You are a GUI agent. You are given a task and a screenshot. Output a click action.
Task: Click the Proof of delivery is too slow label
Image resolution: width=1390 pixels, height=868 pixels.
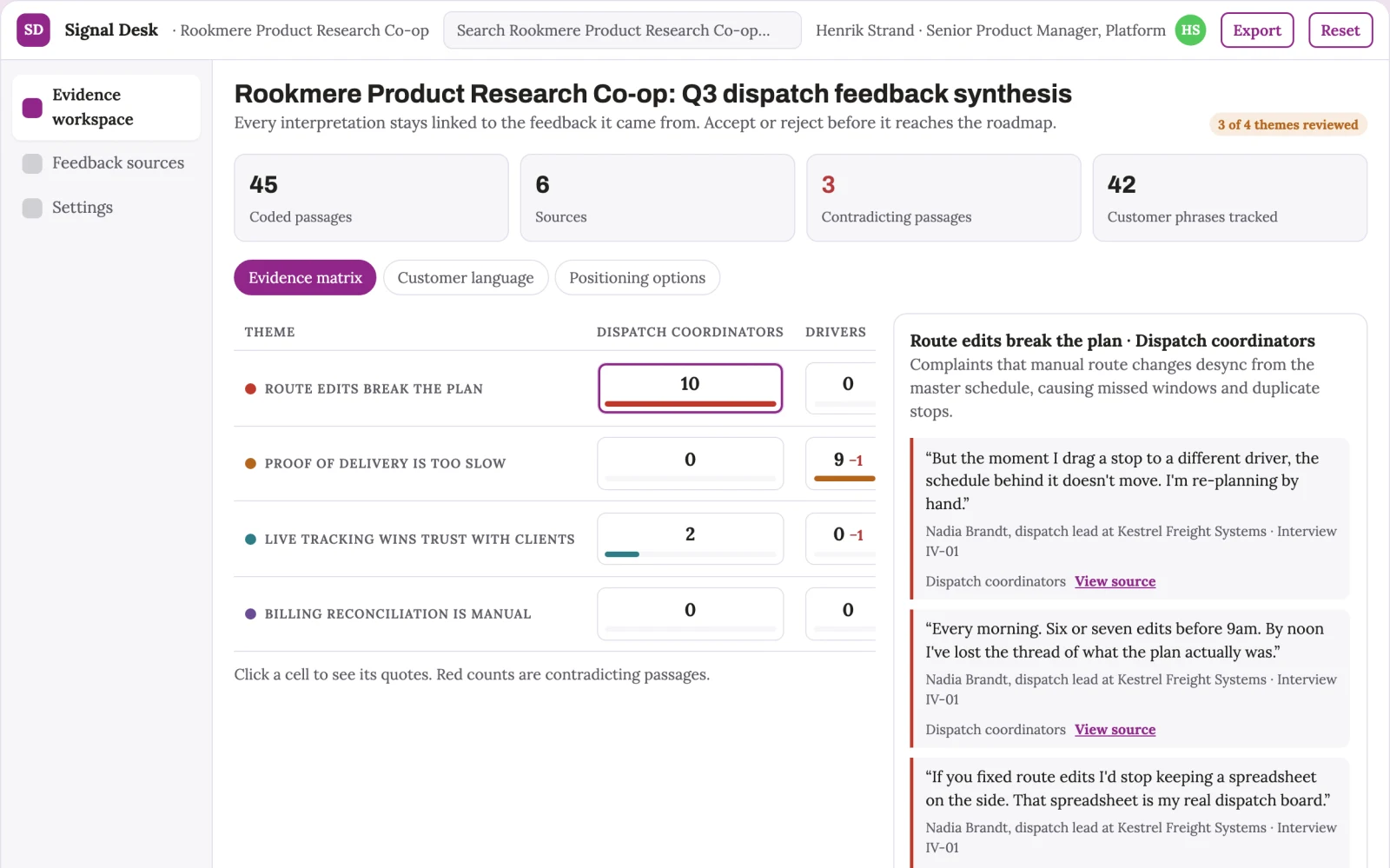pos(385,464)
